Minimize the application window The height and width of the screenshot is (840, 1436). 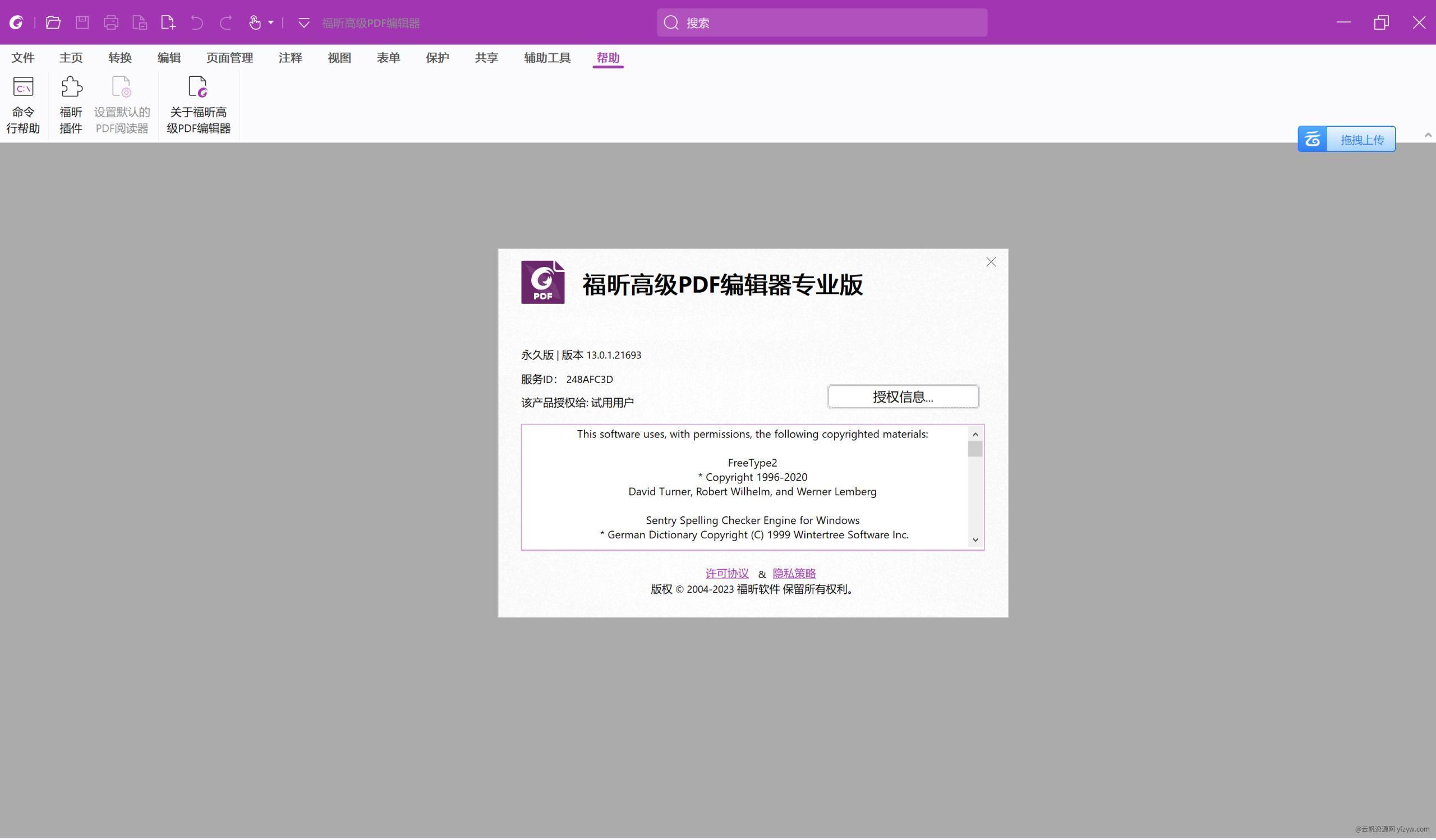(x=1343, y=22)
